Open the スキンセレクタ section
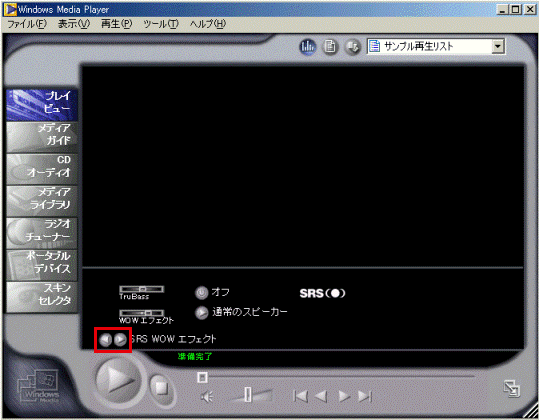539x420 pixels. click(x=42, y=297)
